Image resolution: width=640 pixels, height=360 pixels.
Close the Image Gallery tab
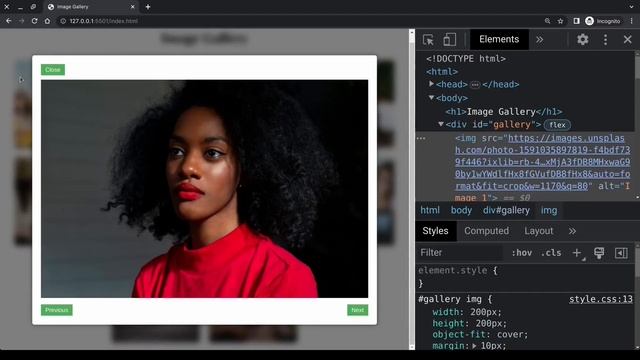132,7
